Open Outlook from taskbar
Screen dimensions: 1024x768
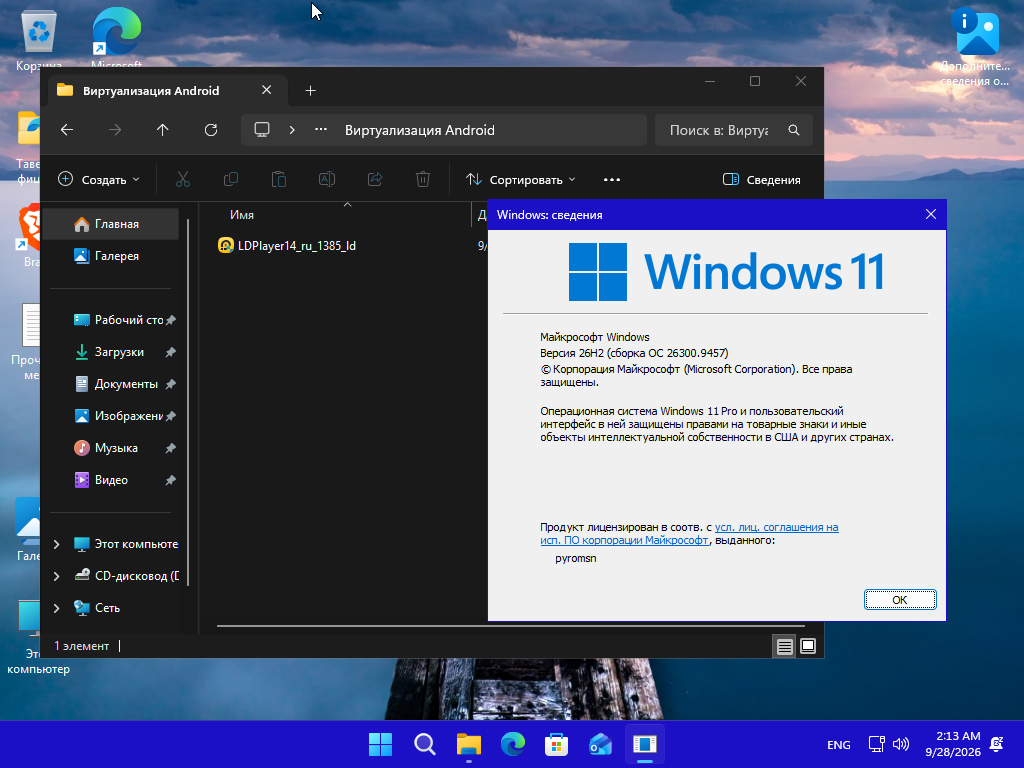pyautogui.click(x=600, y=744)
